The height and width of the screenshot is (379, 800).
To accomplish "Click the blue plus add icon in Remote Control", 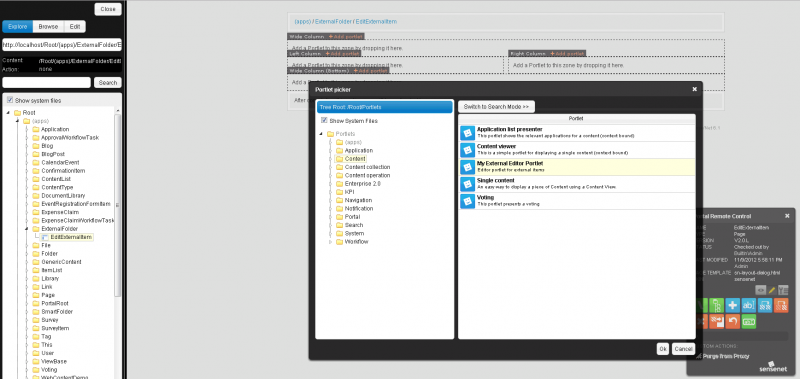I will (x=733, y=306).
